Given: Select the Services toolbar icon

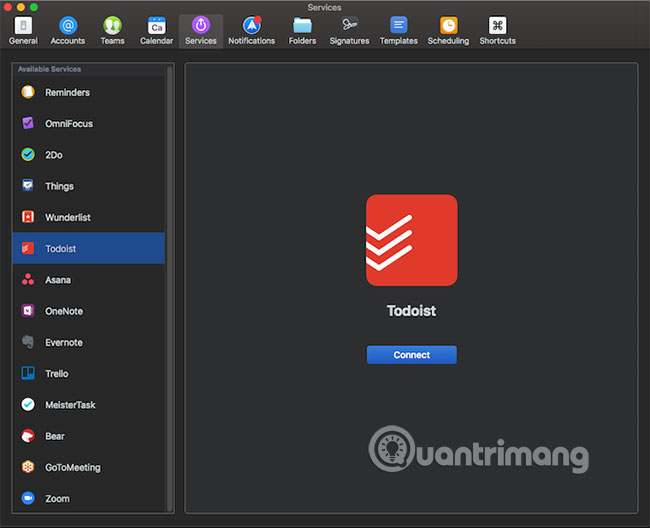Looking at the screenshot, I should pos(201,26).
